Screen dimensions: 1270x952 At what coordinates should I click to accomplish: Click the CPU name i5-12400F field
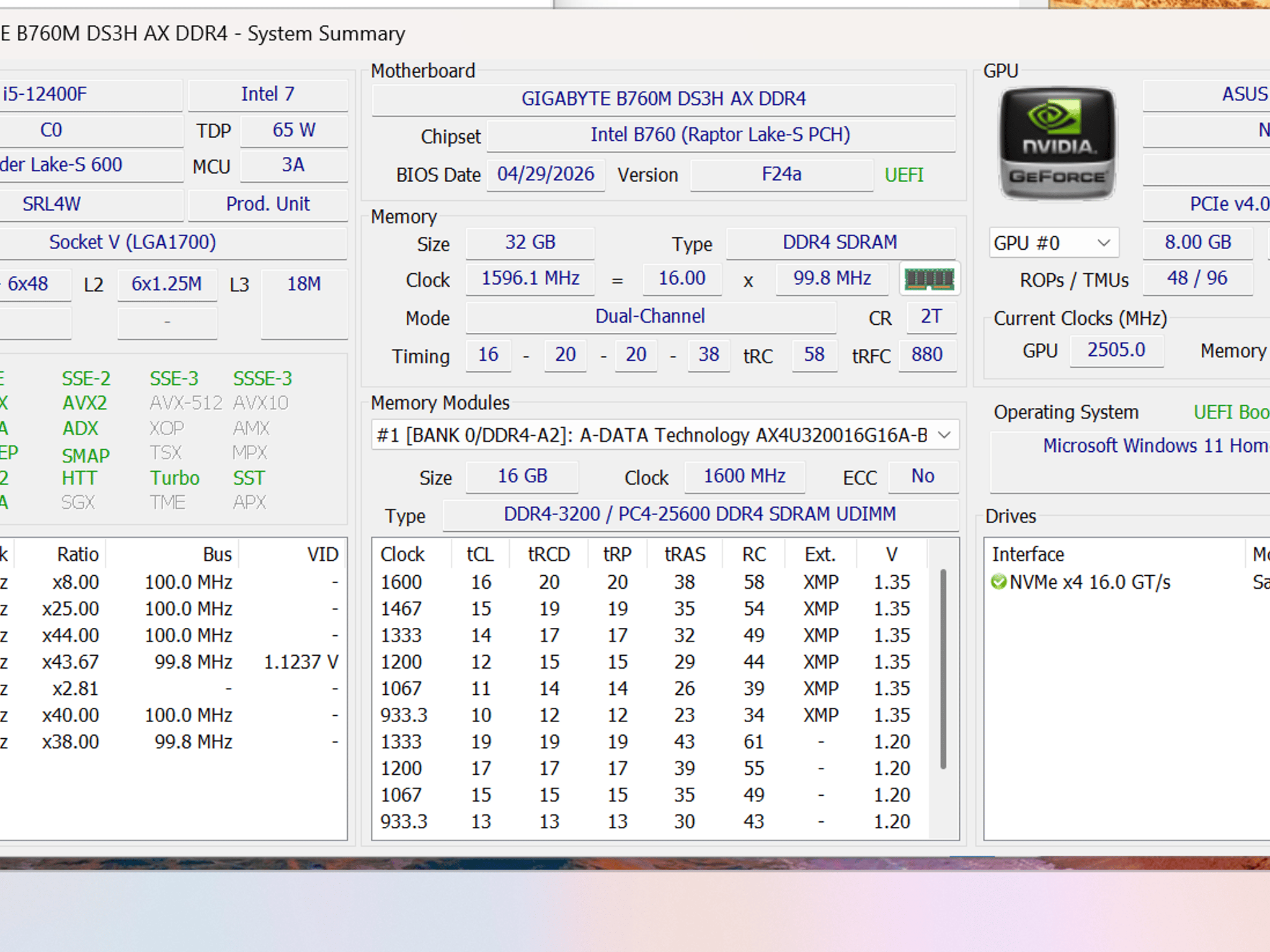(x=91, y=94)
